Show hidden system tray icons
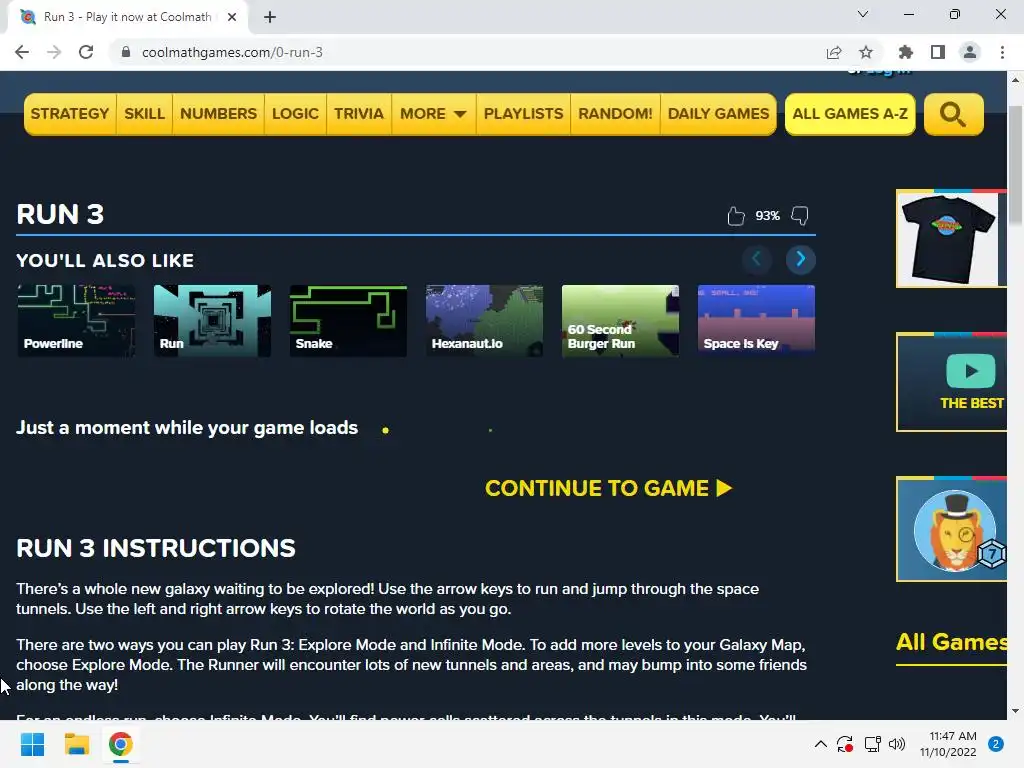Screen dimensions: 1024x768 (x=821, y=744)
